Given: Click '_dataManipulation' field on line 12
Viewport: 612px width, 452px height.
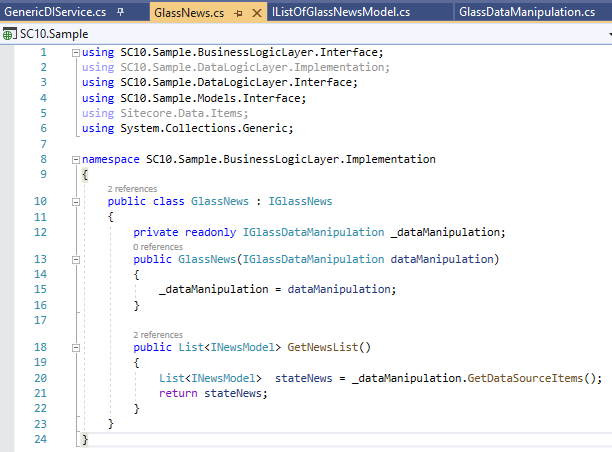Looking at the screenshot, I should click(x=445, y=232).
